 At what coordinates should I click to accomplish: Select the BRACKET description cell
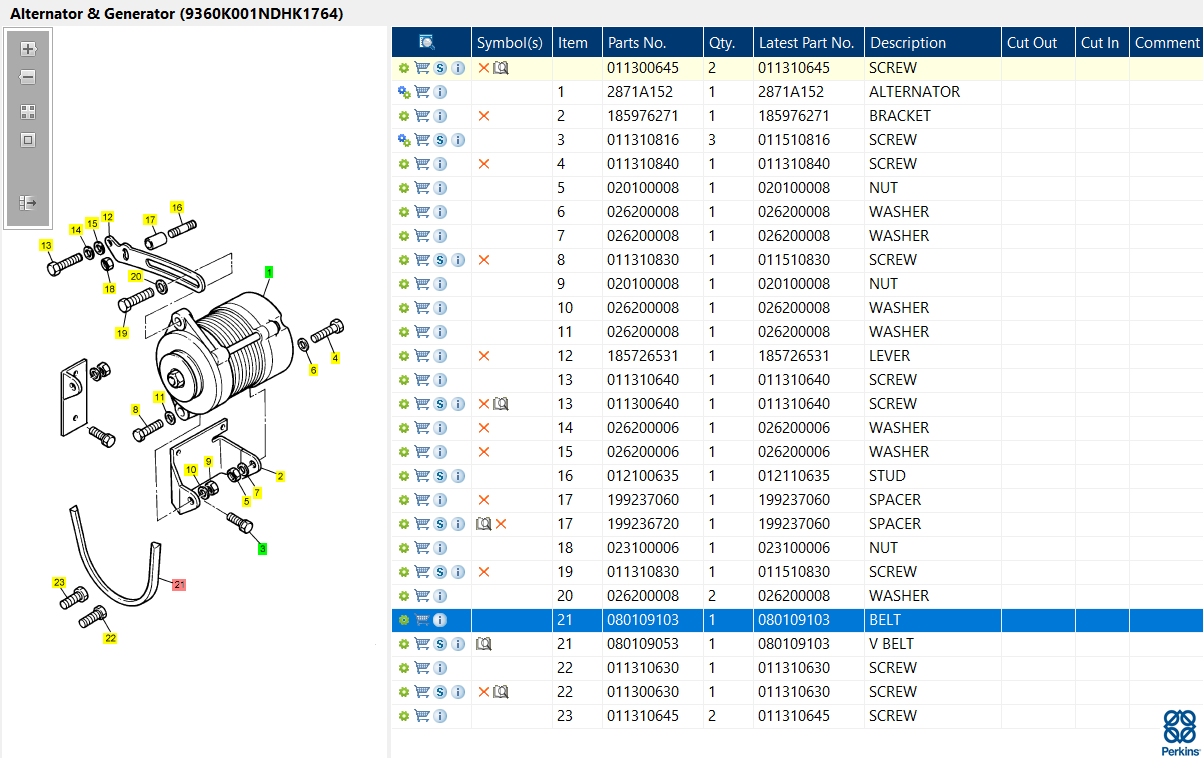[x=933, y=116]
